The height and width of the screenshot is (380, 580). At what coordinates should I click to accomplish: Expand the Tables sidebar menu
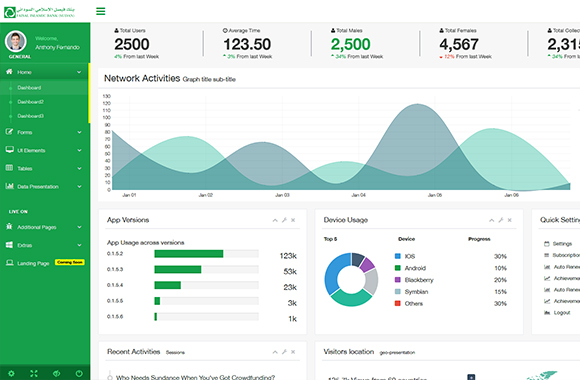pos(44,168)
